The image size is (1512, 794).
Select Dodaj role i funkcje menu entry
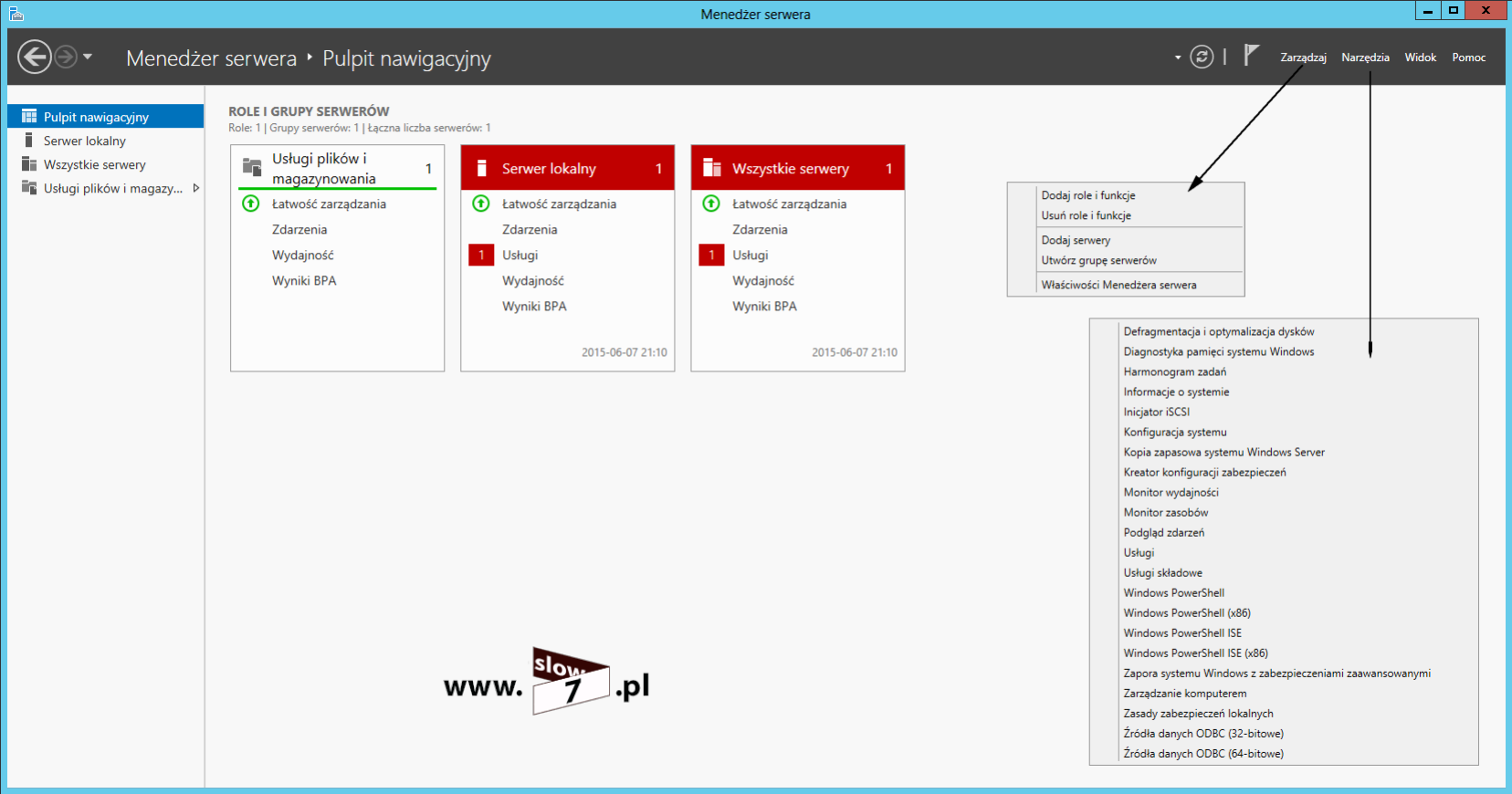point(1088,195)
